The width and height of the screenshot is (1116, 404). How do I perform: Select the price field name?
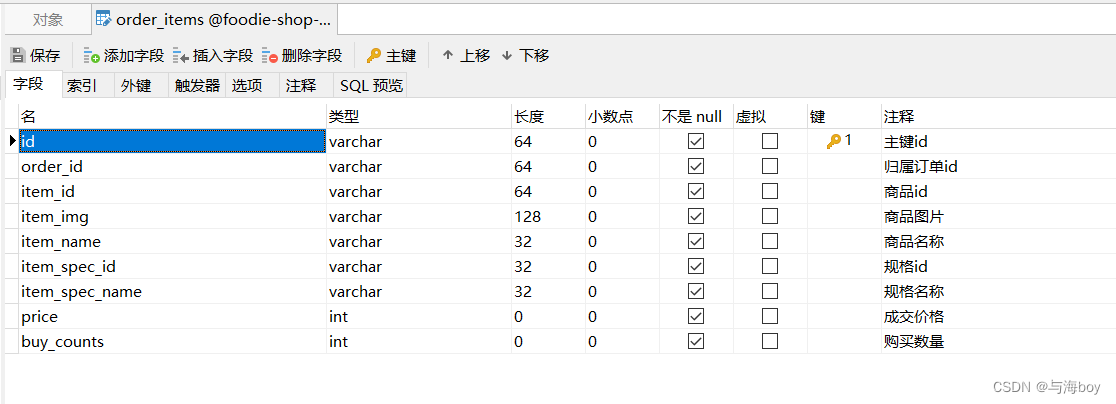(172, 316)
